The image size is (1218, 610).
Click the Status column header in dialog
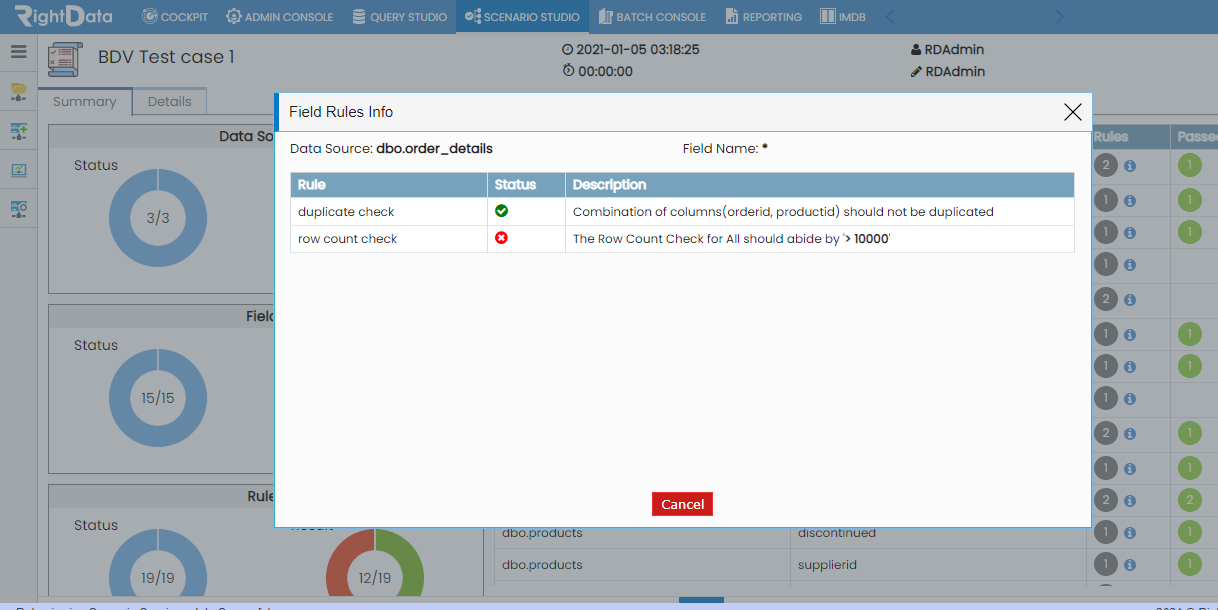[526, 185]
